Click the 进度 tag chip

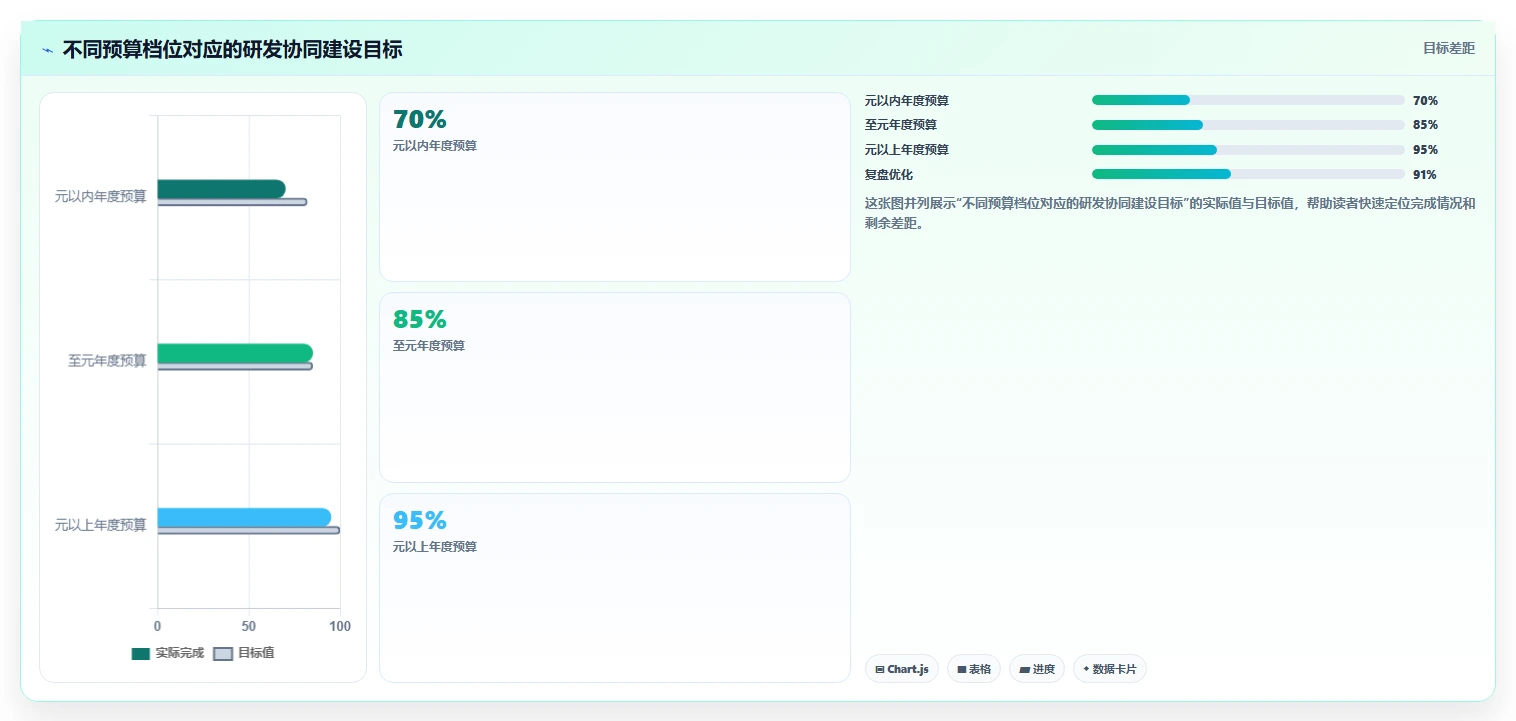point(1037,669)
